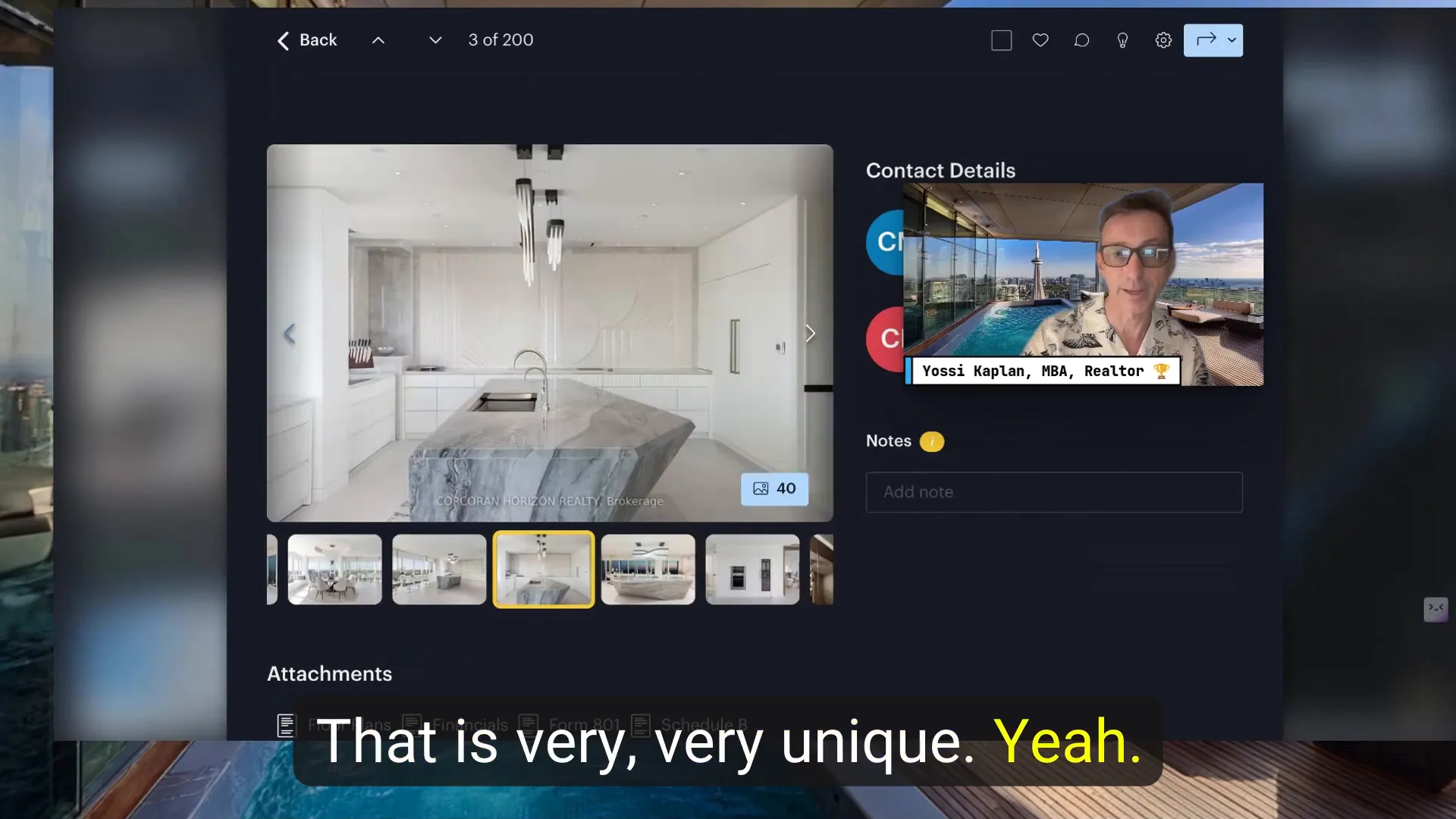Open the blue contact avatar
The image size is (1456, 819).
point(885,242)
